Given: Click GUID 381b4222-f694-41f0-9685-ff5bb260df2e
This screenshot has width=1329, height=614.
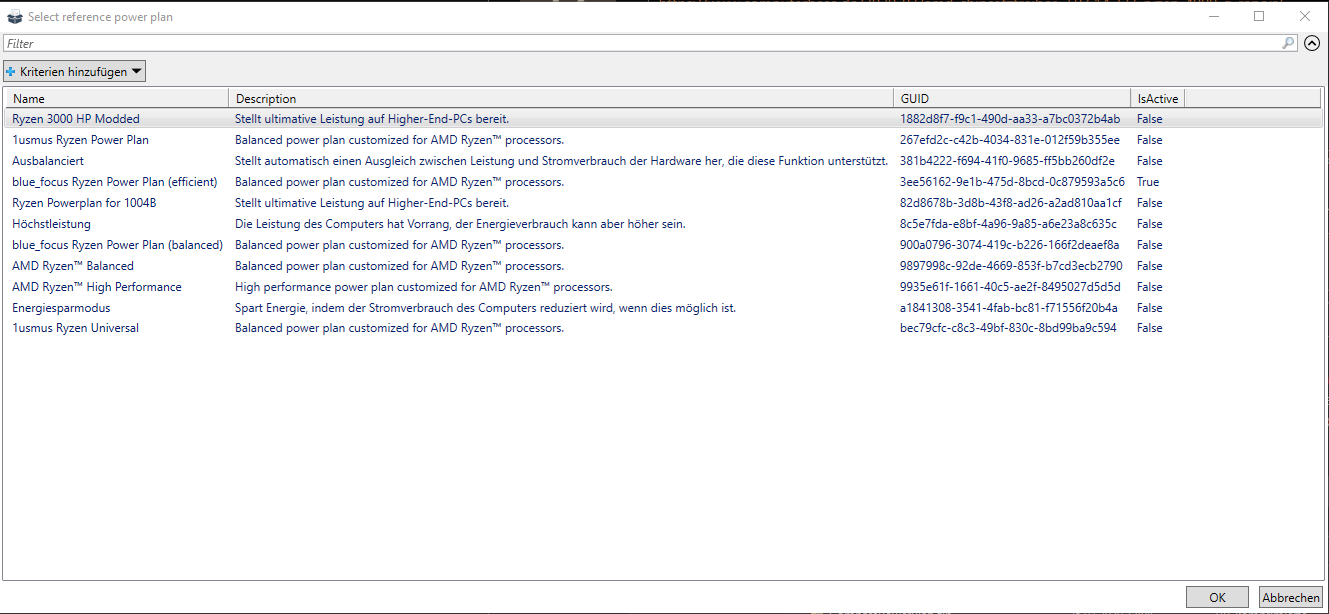Looking at the screenshot, I should 1007,161.
